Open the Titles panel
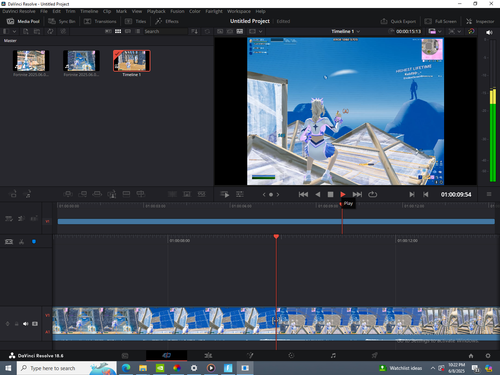This screenshot has width=500, height=375. tap(136, 21)
